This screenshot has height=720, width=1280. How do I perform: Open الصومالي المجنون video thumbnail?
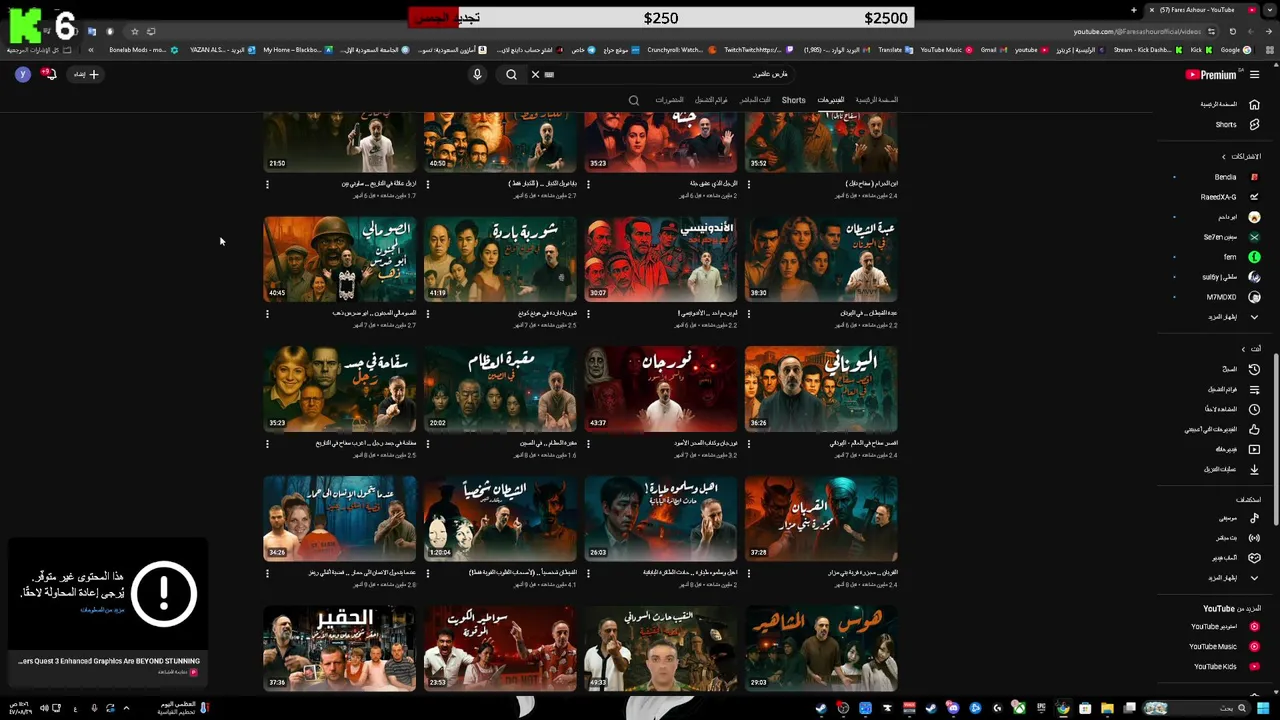tap(340, 259)
